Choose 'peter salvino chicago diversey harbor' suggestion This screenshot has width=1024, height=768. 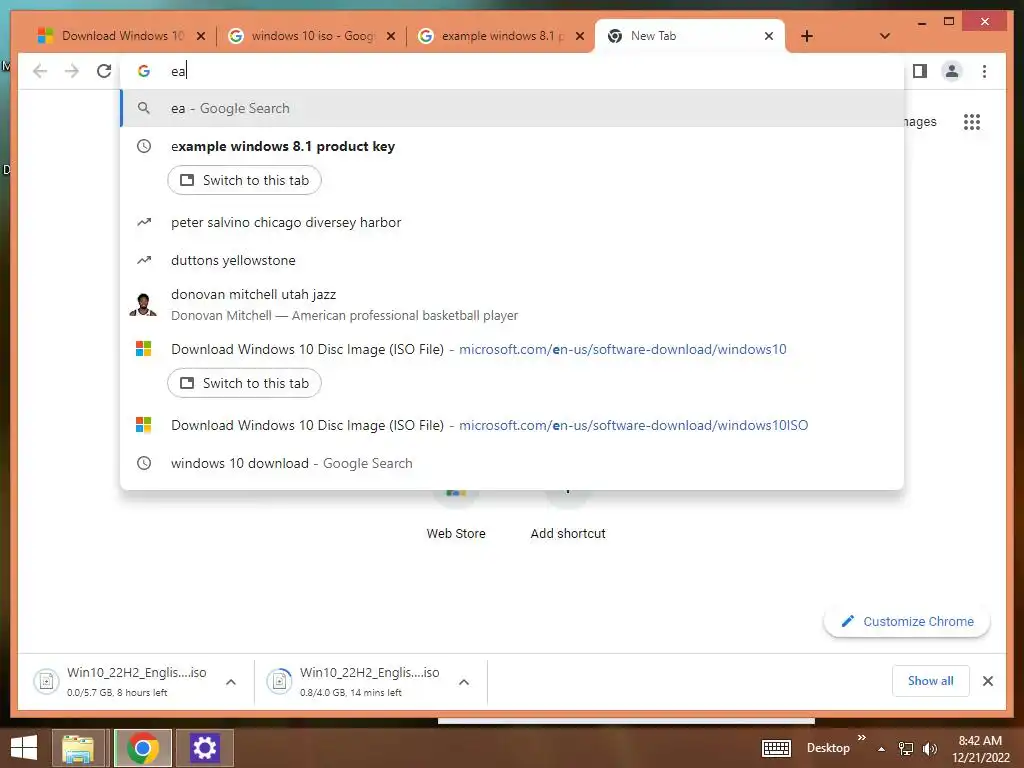pos(513,223)
